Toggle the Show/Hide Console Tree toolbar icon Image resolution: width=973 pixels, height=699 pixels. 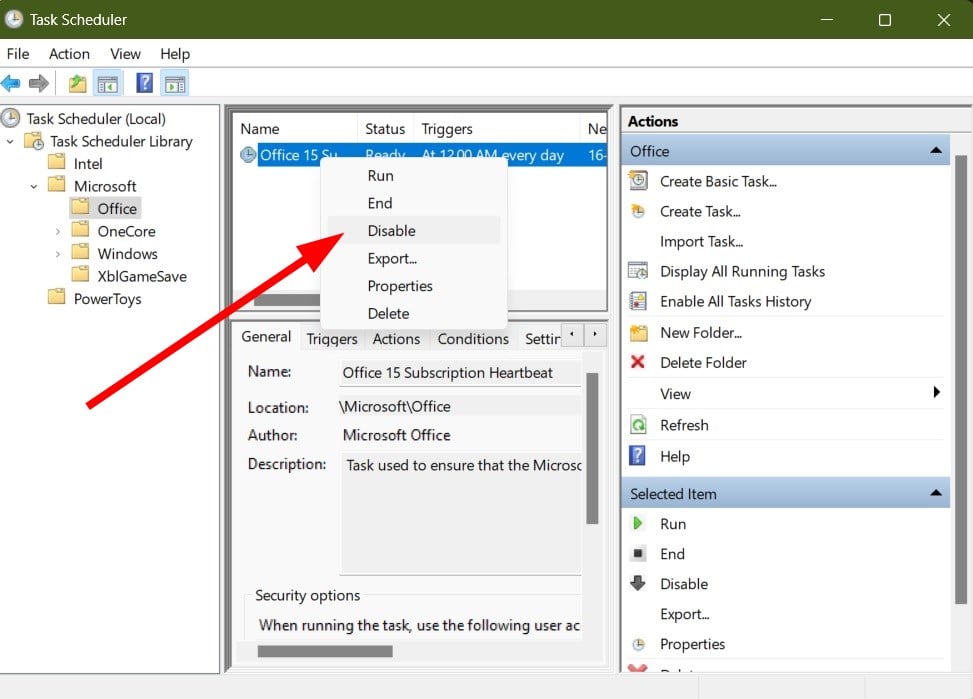tap(107, 83)
